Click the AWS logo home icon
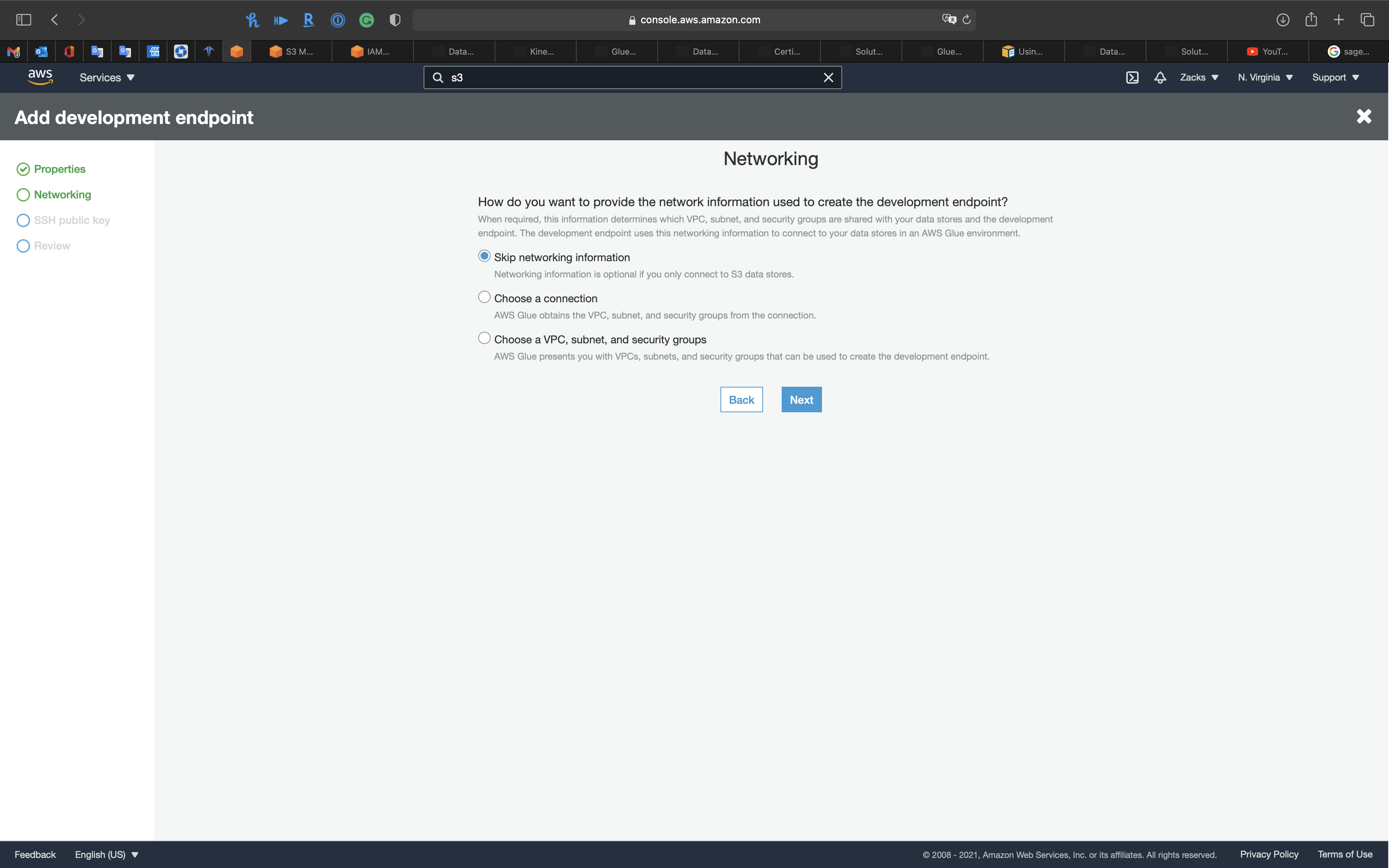The height and width of the screenshot is (868, 1389). coord(40,77)
